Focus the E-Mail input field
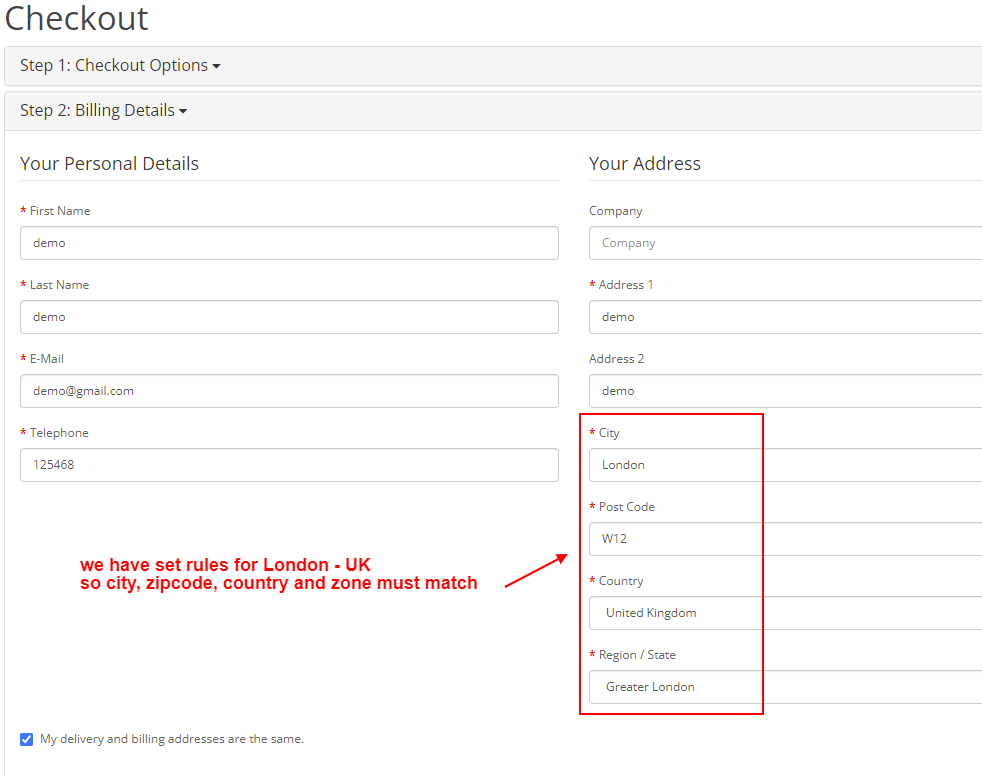982x776 pixels. 289,391
